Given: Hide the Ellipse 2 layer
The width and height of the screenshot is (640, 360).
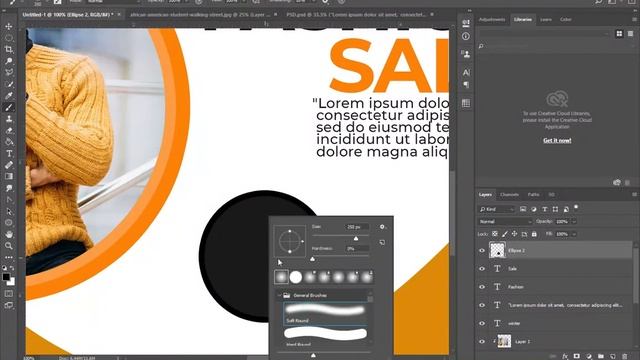Looking at the screenshot, I should 482,251.
